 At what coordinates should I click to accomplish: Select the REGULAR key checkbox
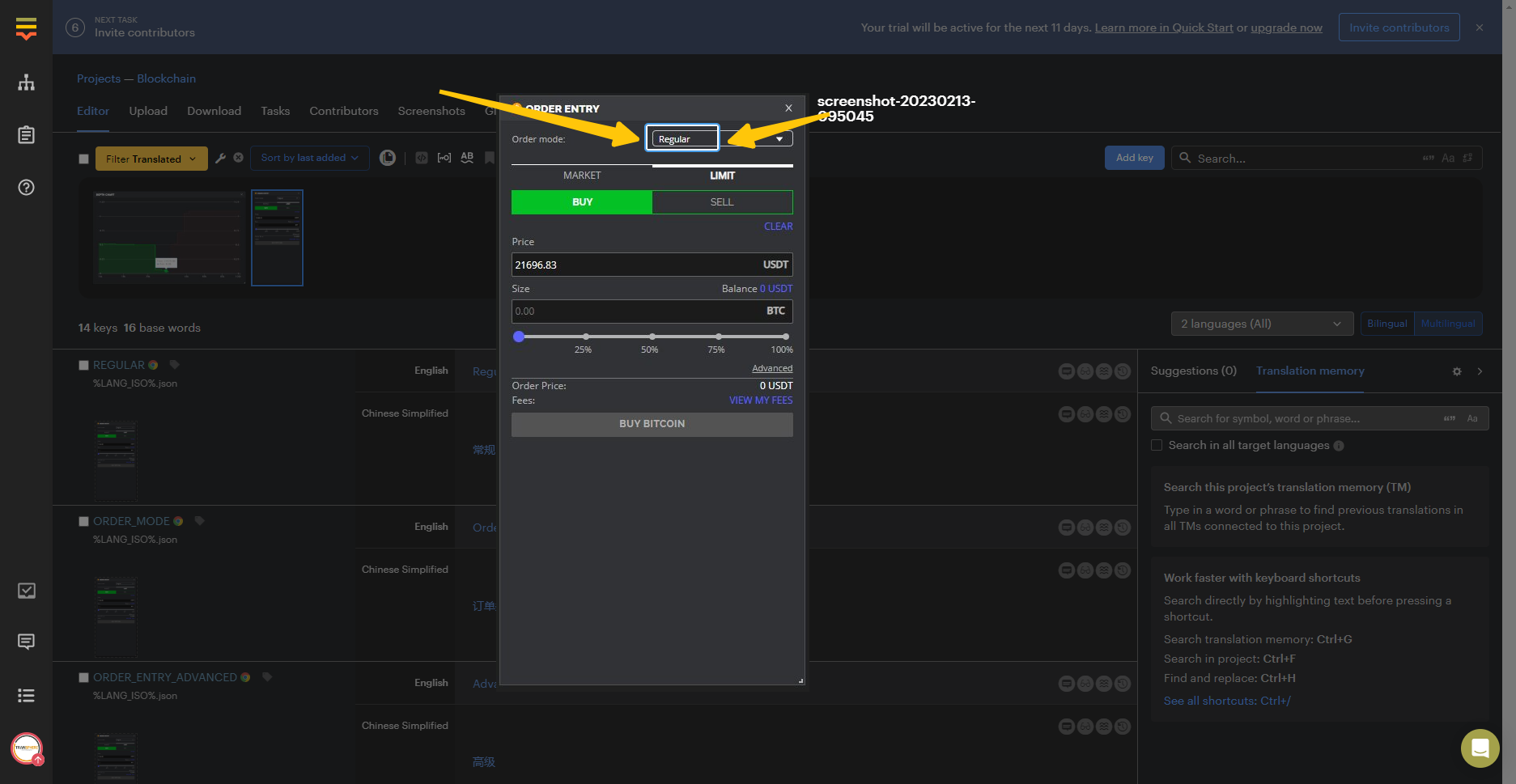point(83,364)
